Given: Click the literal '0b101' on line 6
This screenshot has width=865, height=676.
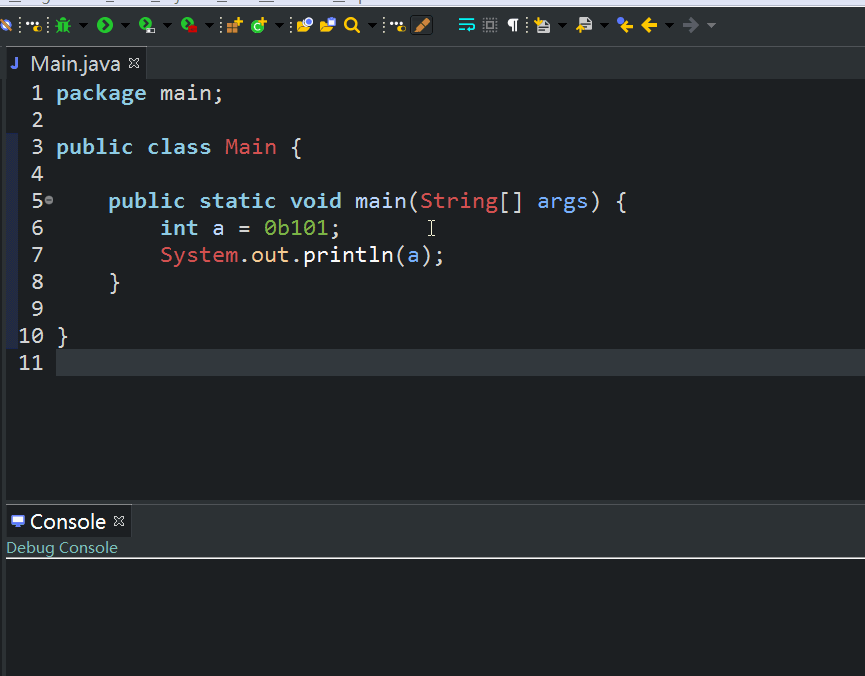Looking at the screenshot, I should click(x=296, y=228).
